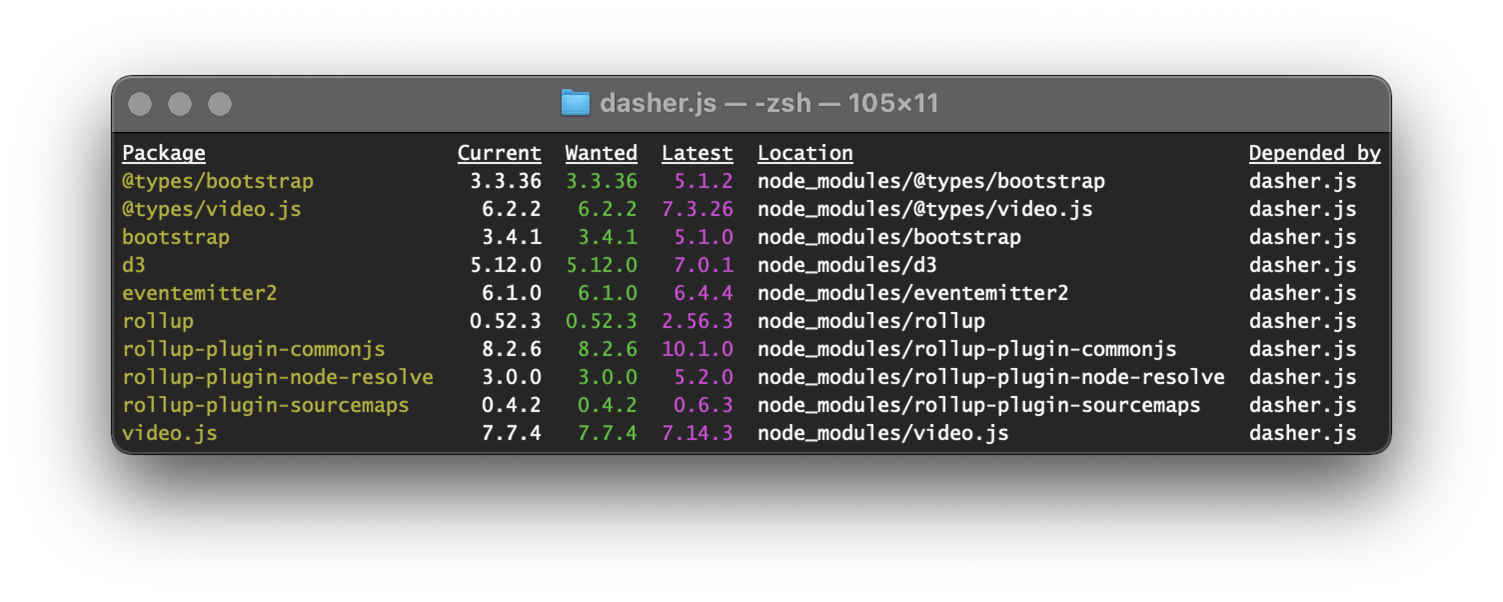Click the latest version 2.56.3 for rollup
The image size is (1503, 602).
(697, 321)
